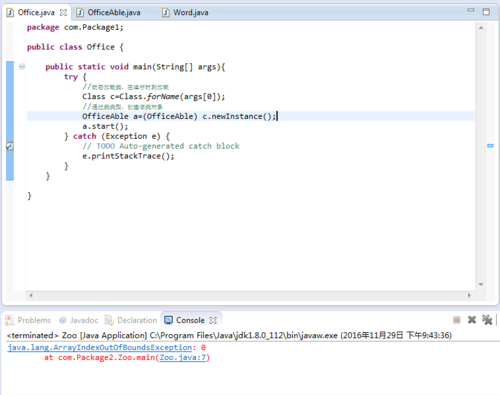Click the Java file icon on Office.java tab
Image resolution: width=500 pixels, height=395 pixels.
click(10, 13)
